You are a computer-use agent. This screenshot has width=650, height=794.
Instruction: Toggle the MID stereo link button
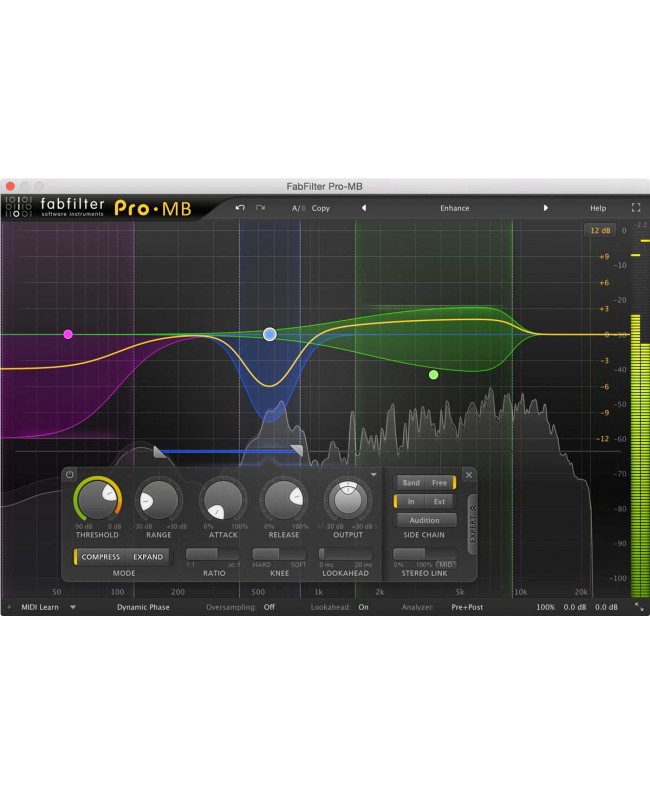[445, 565]
